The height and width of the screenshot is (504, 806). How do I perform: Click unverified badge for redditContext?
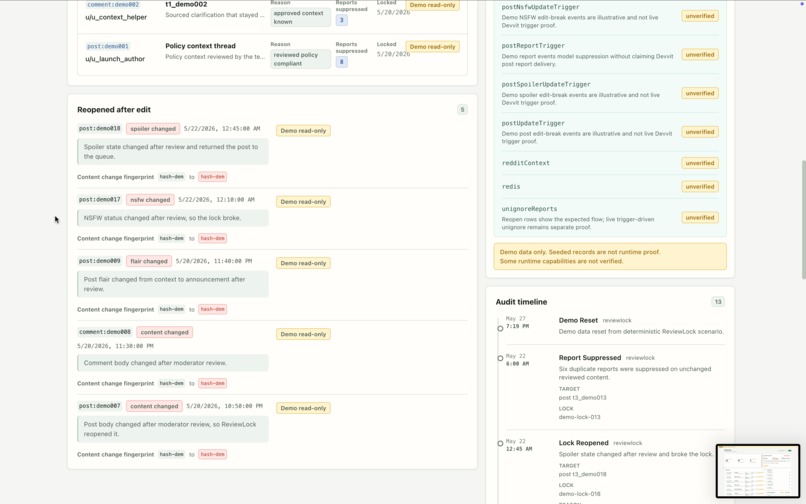pyautogui.click(x=700, y=163)
